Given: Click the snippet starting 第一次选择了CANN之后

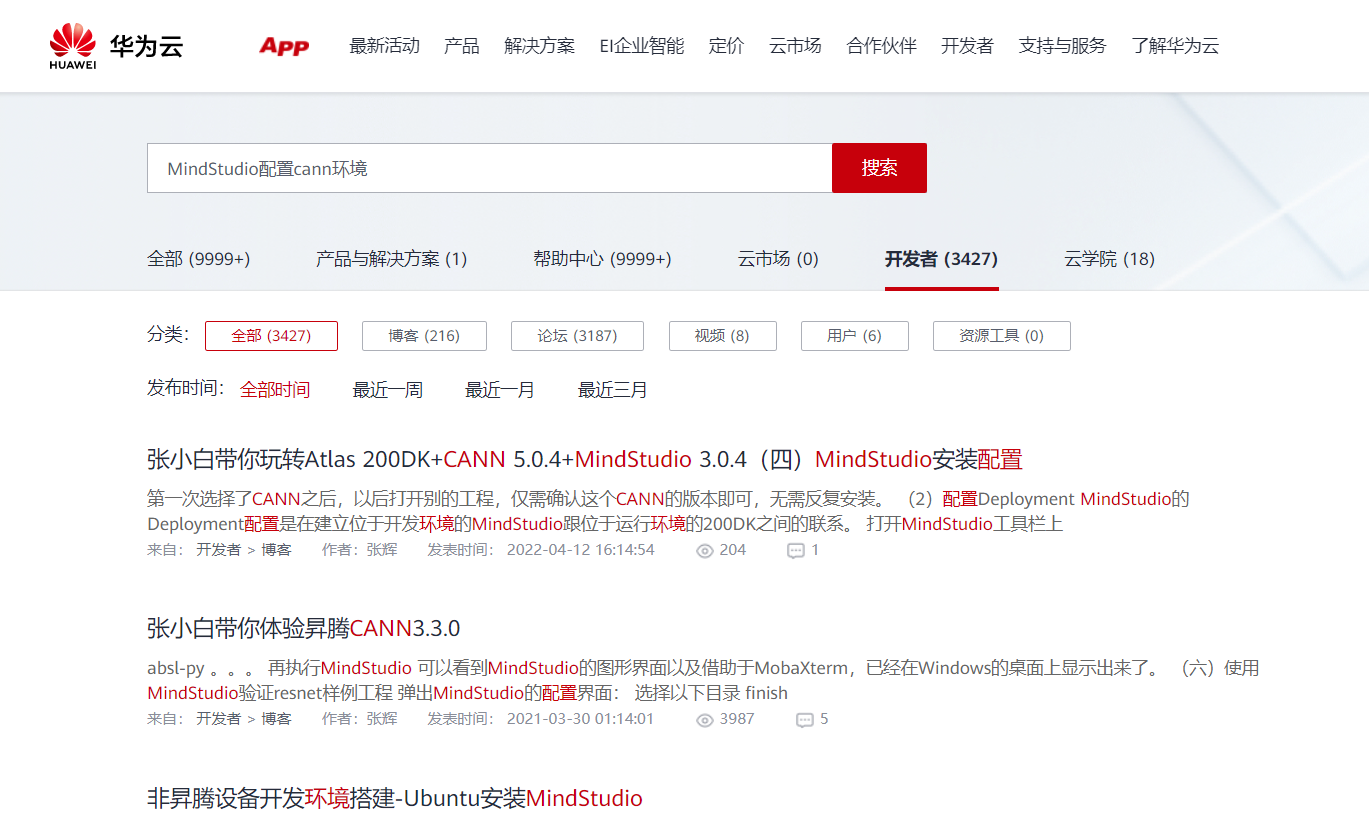Looking at the screenshot, I should (668, 511).
